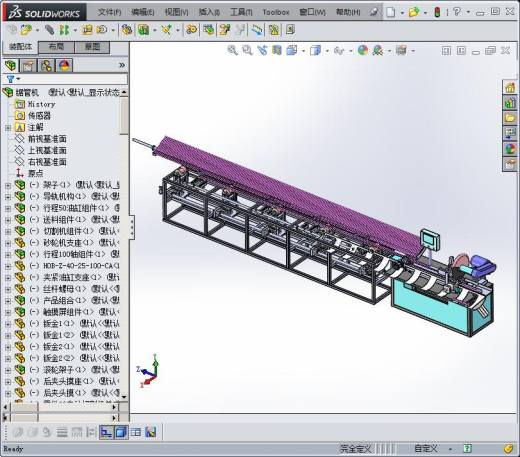
Task: Click the filter funnel icon in tree
Action: point(10,79)
